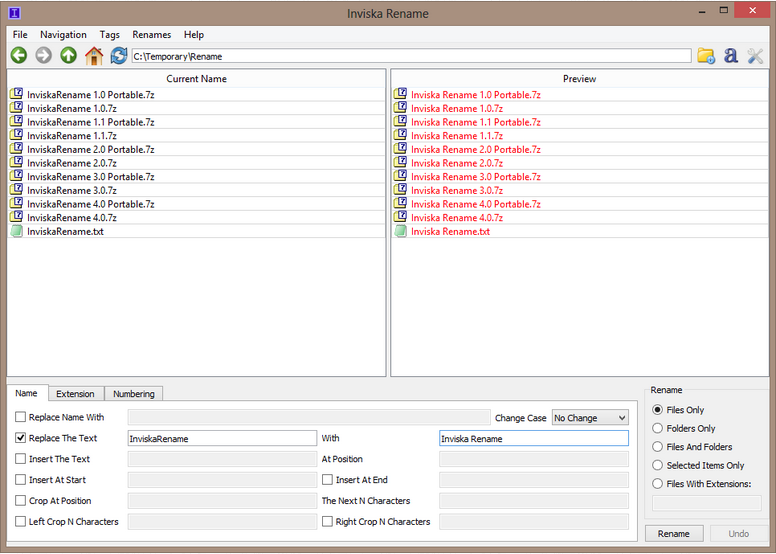Open the File menu

coord(20,35)
